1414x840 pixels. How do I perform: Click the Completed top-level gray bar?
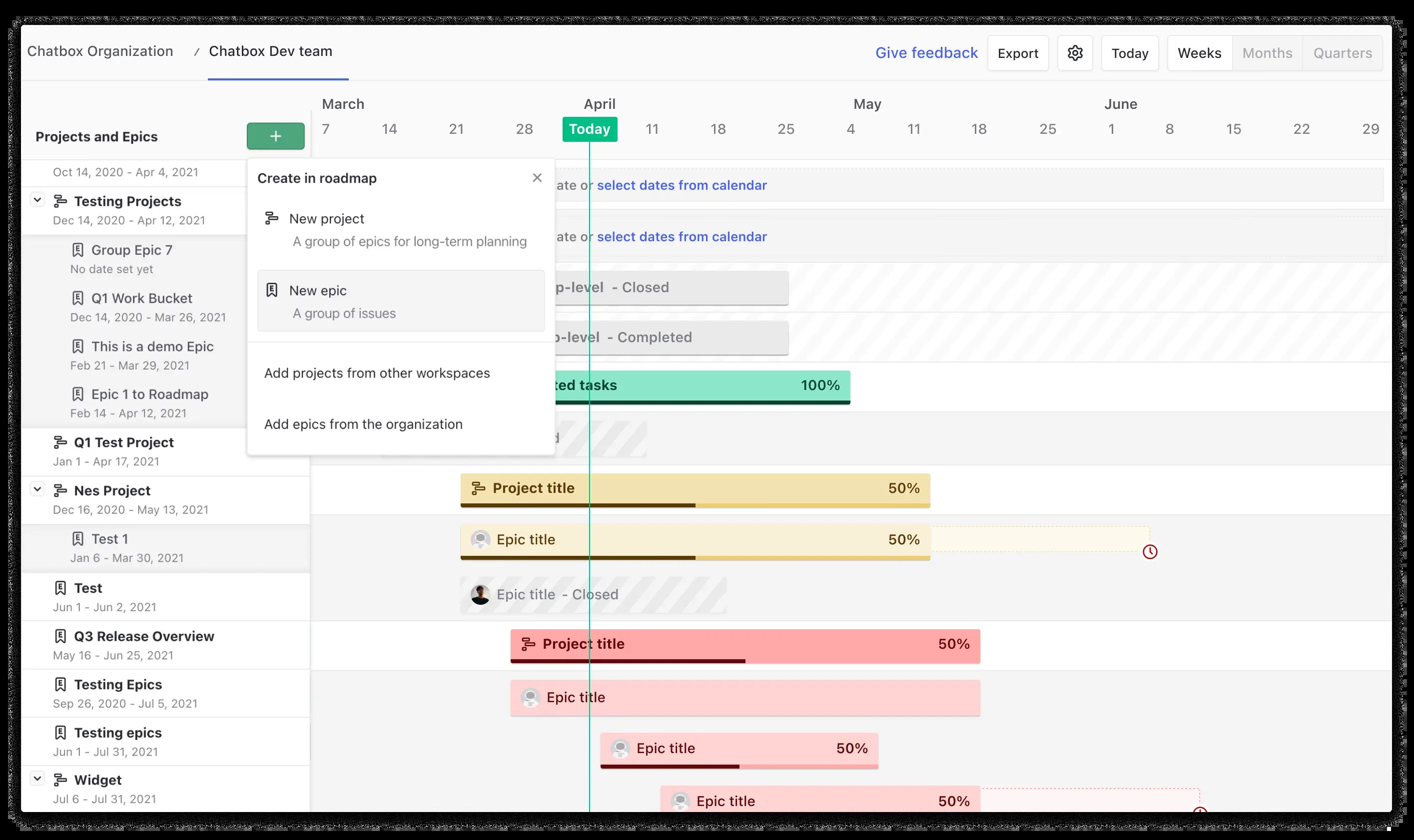(672, 338)
